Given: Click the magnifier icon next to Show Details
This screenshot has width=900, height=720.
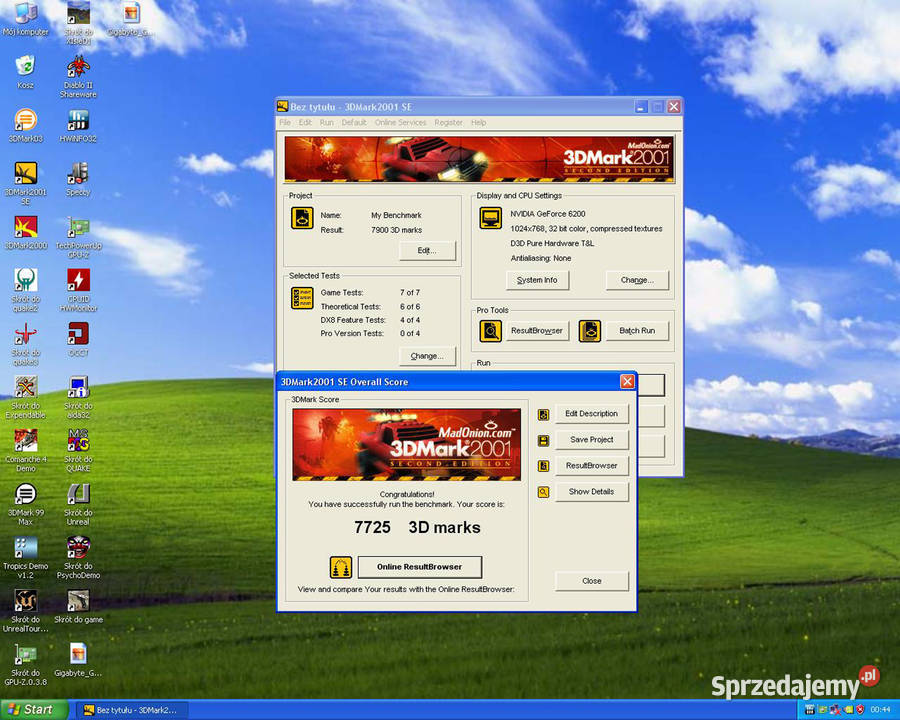Looking at the screenshot, I should click(x=543, y=492).
